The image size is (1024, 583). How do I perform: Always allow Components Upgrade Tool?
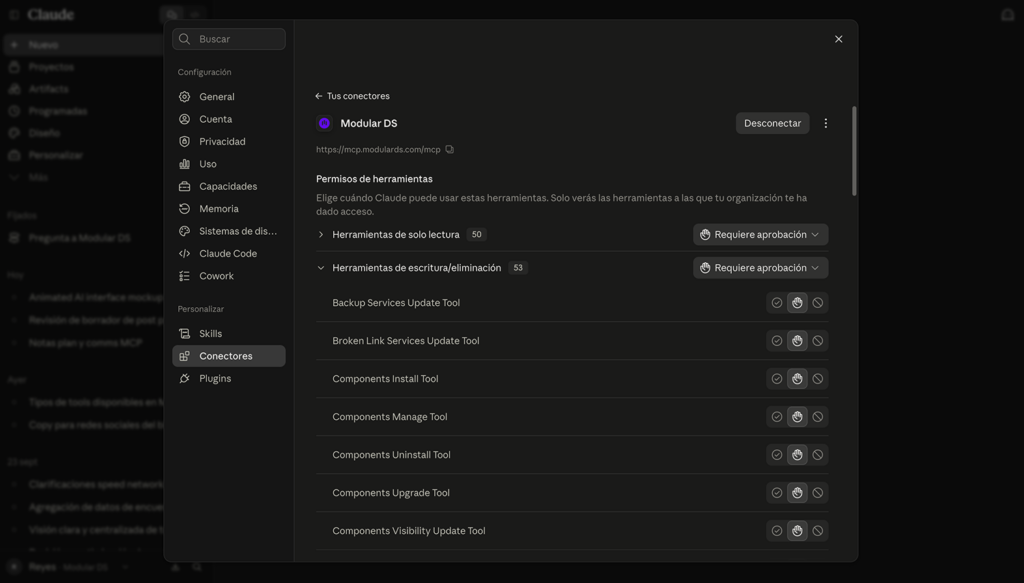click(776, 493)
